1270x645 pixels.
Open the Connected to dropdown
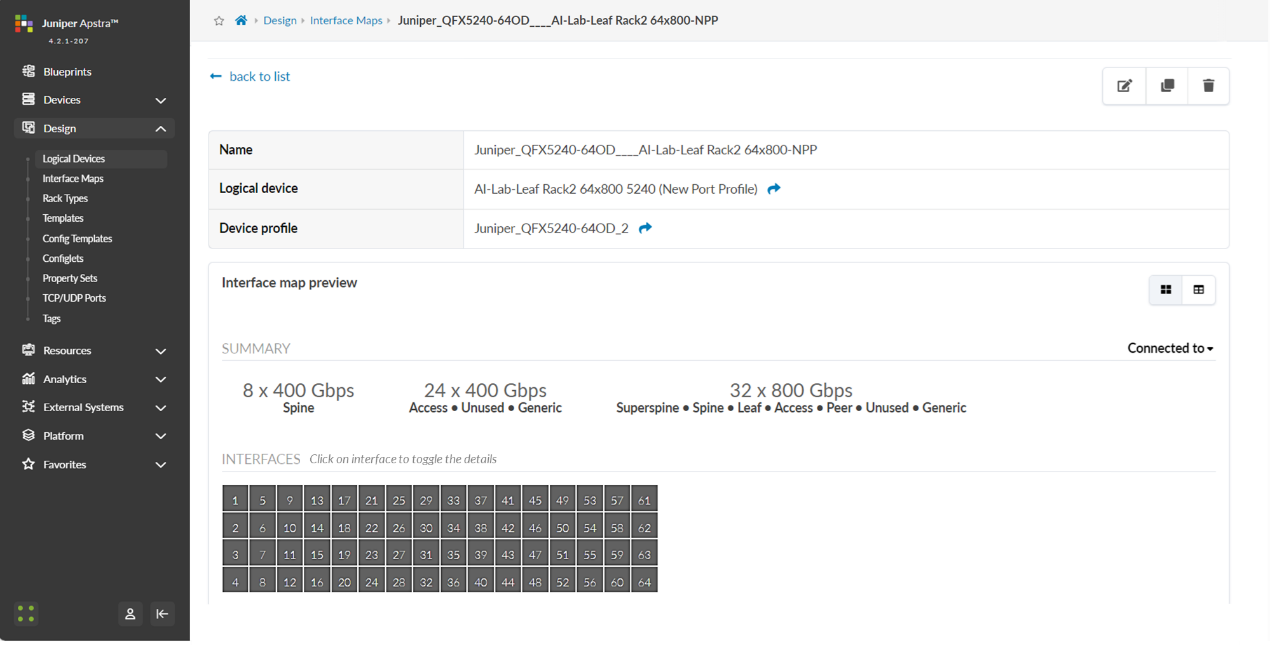coord(1170,348)
